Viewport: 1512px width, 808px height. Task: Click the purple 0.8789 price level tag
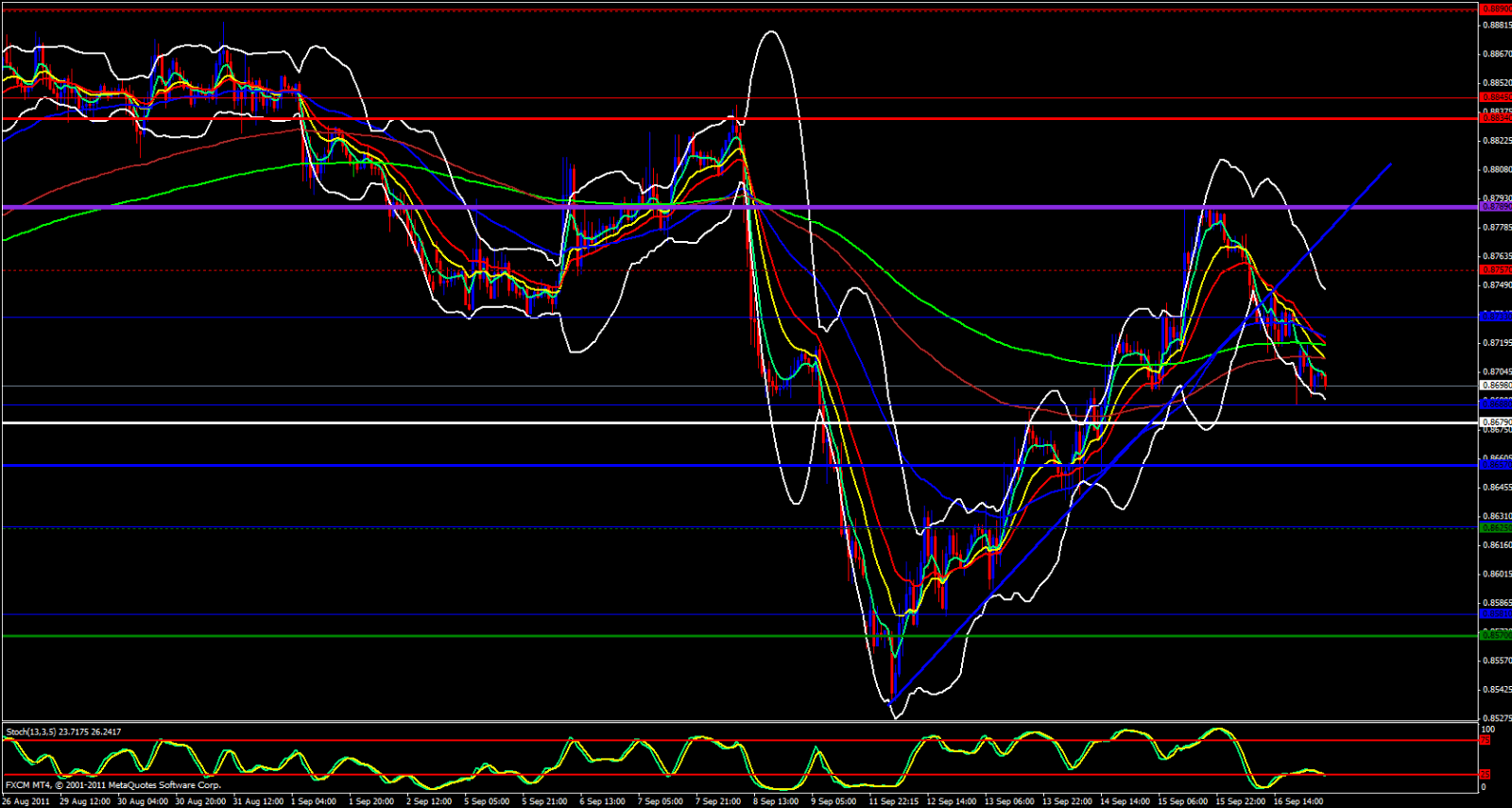tap(1495, 206)
